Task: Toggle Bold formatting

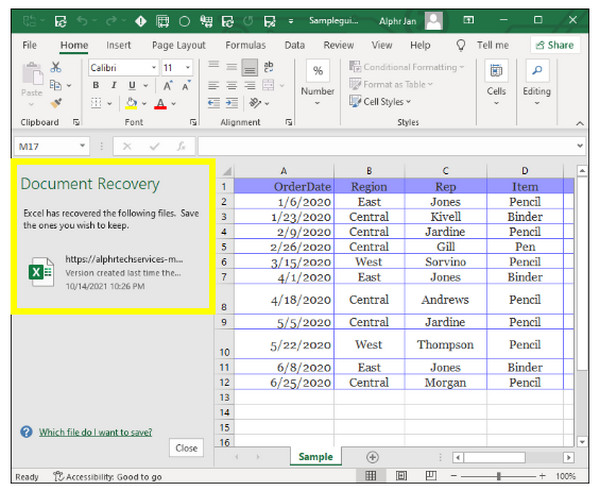Action: pyautogui.click(x=97, y=86)
